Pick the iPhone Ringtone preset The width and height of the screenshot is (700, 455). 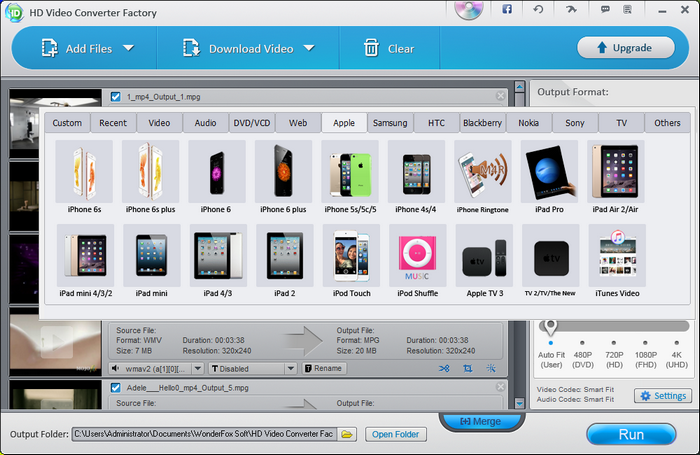click(x=483, y=176)
